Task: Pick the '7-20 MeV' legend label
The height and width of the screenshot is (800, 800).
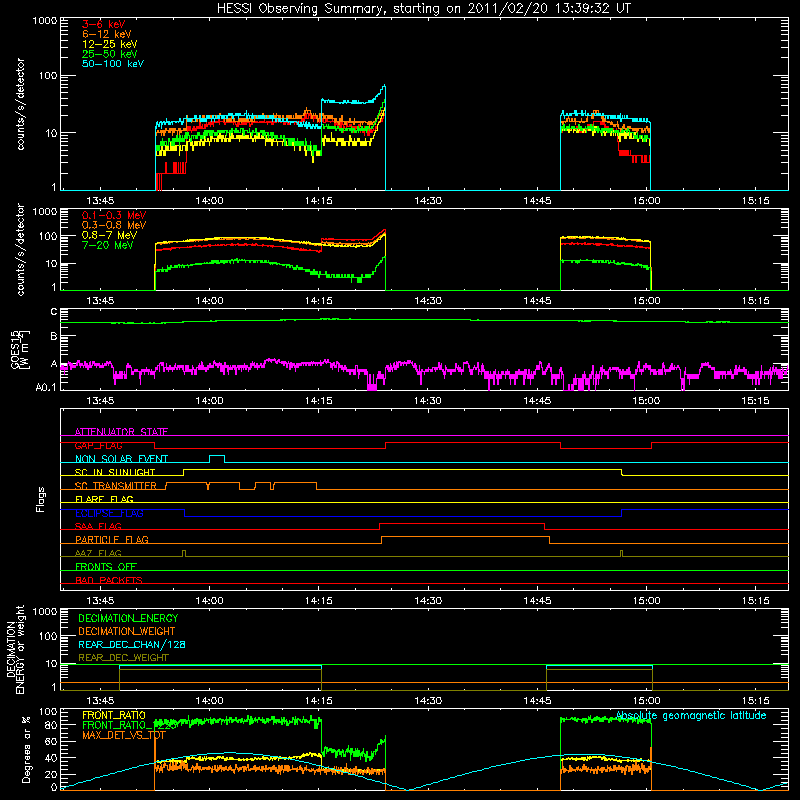Action: click(x=107, y=245)
